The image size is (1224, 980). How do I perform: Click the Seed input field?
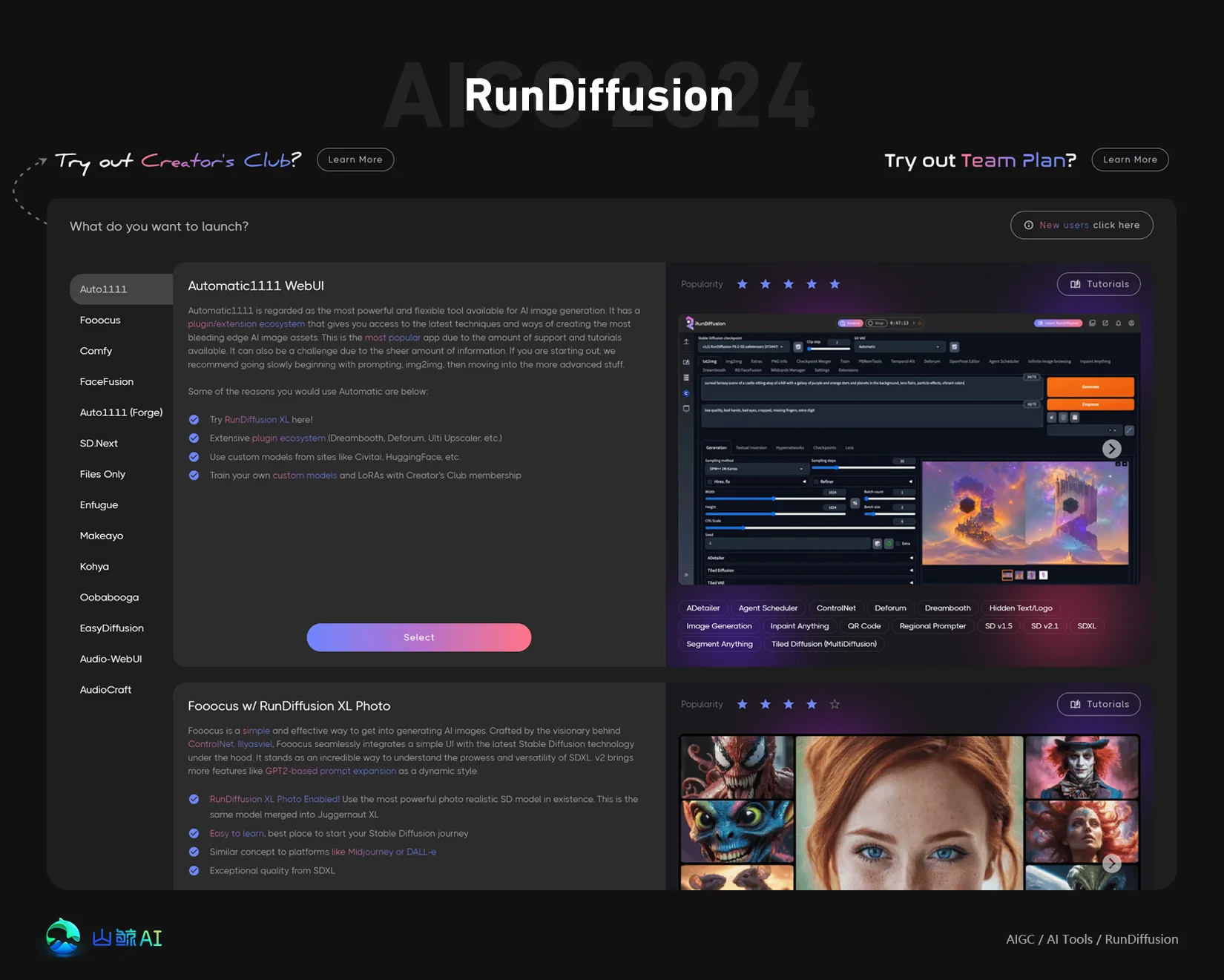(788, 544)
